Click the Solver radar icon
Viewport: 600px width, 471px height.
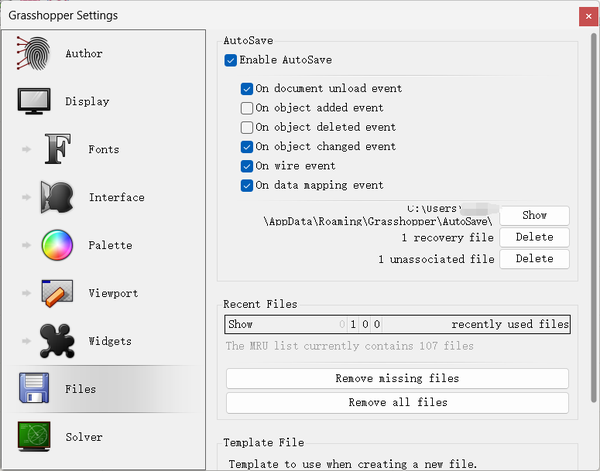click(x=34, y=438)
